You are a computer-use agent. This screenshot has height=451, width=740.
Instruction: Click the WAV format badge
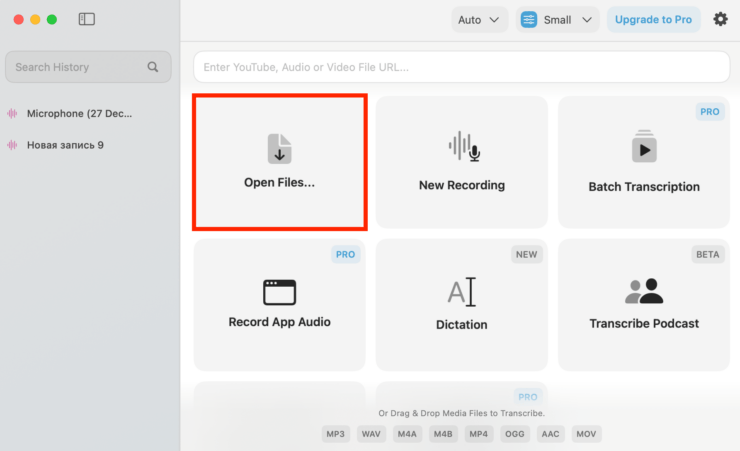coord(371,434)
